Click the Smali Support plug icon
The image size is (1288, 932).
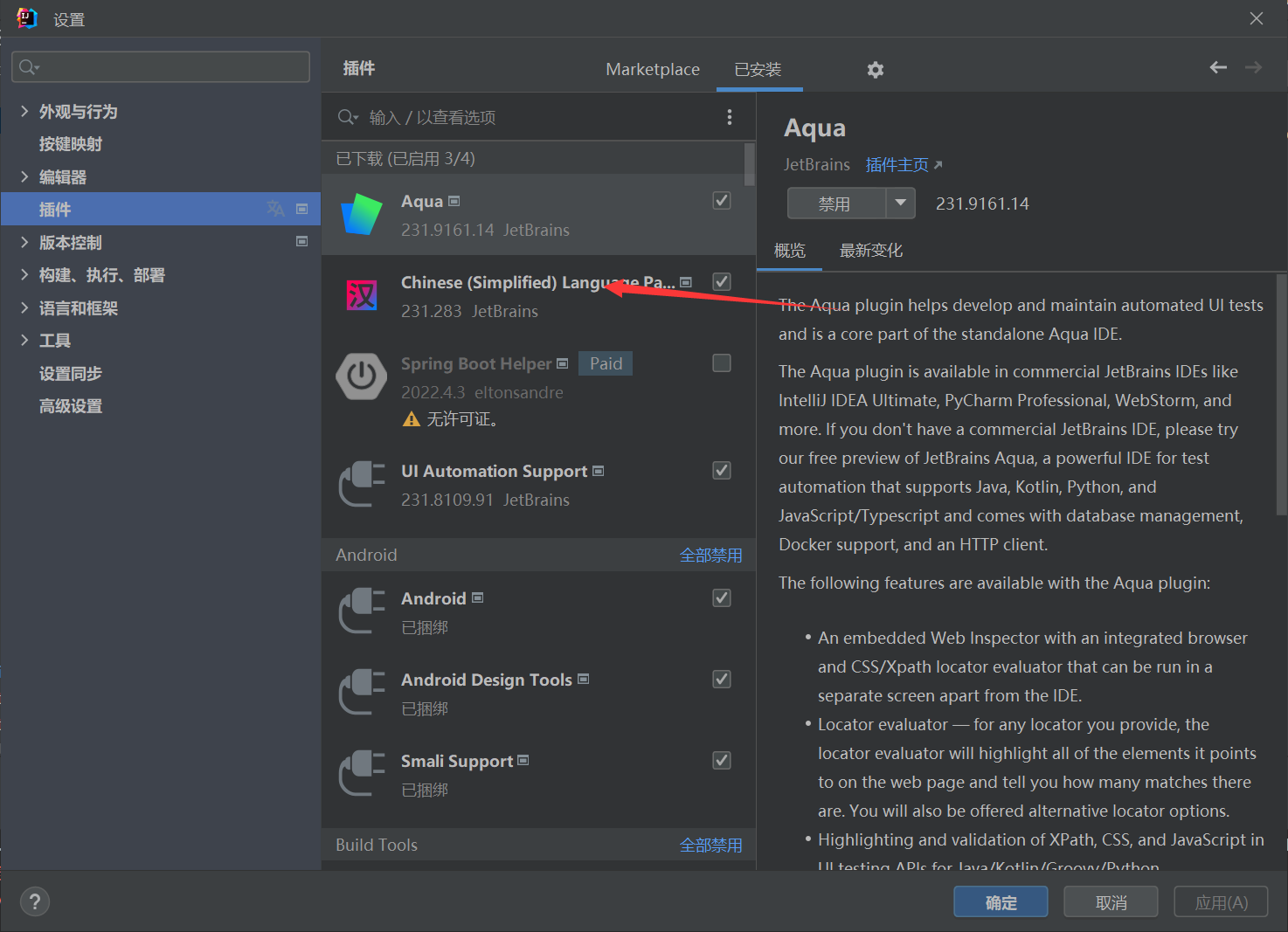(362, 774)
